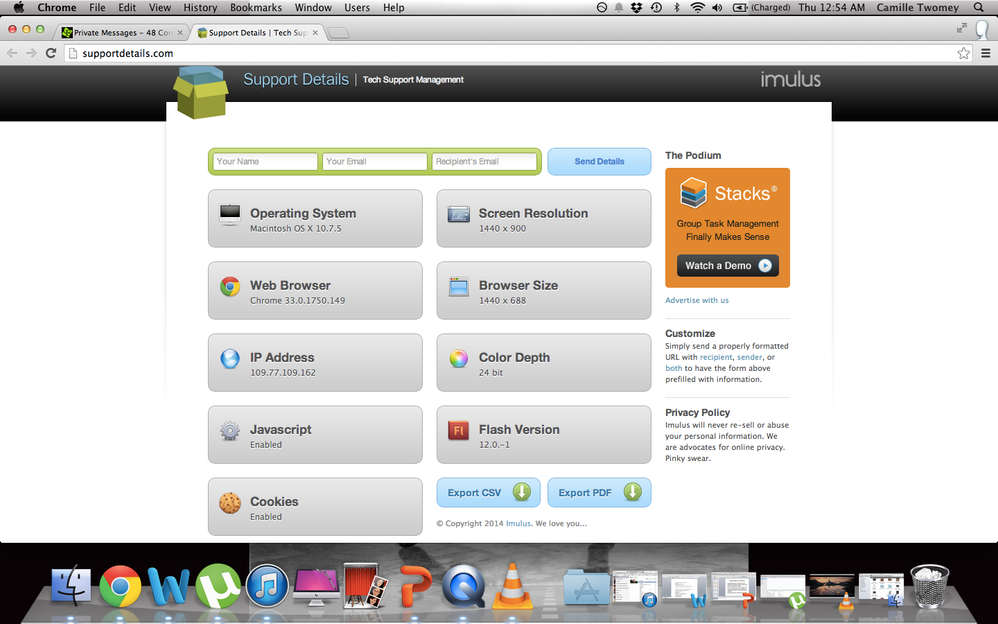Click the color wheel on Color Depth panel

coord(458,358)
